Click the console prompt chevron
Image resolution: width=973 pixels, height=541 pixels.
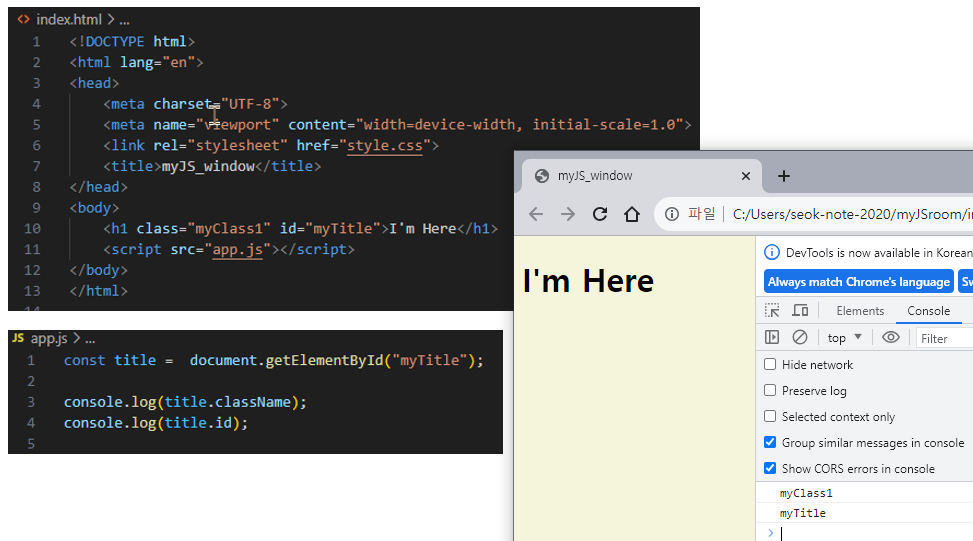coord(771,533)
